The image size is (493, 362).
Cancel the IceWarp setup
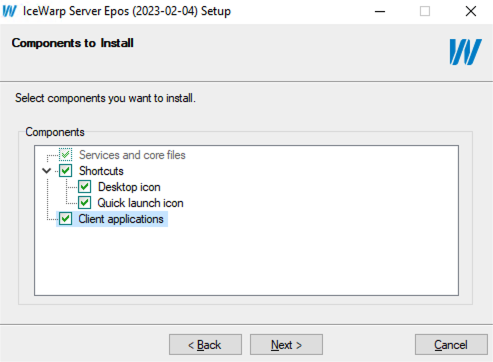451,345
